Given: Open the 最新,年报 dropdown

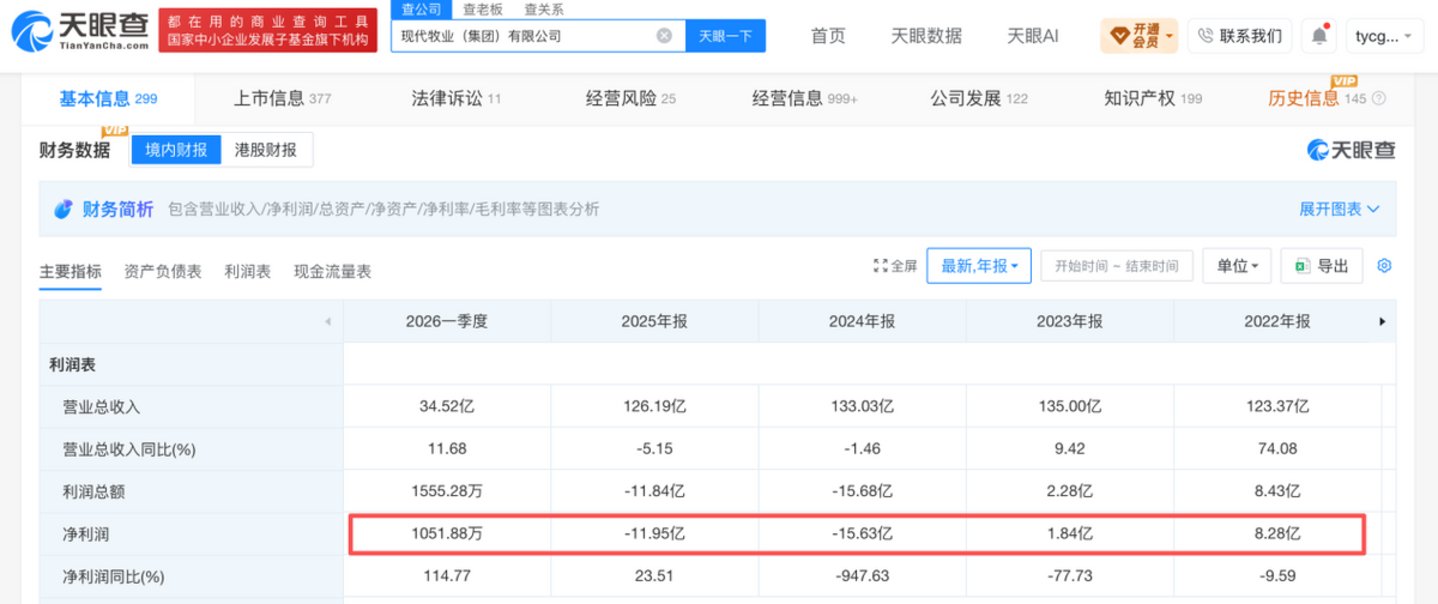Looking at the screenshot, I should (979, 266).
